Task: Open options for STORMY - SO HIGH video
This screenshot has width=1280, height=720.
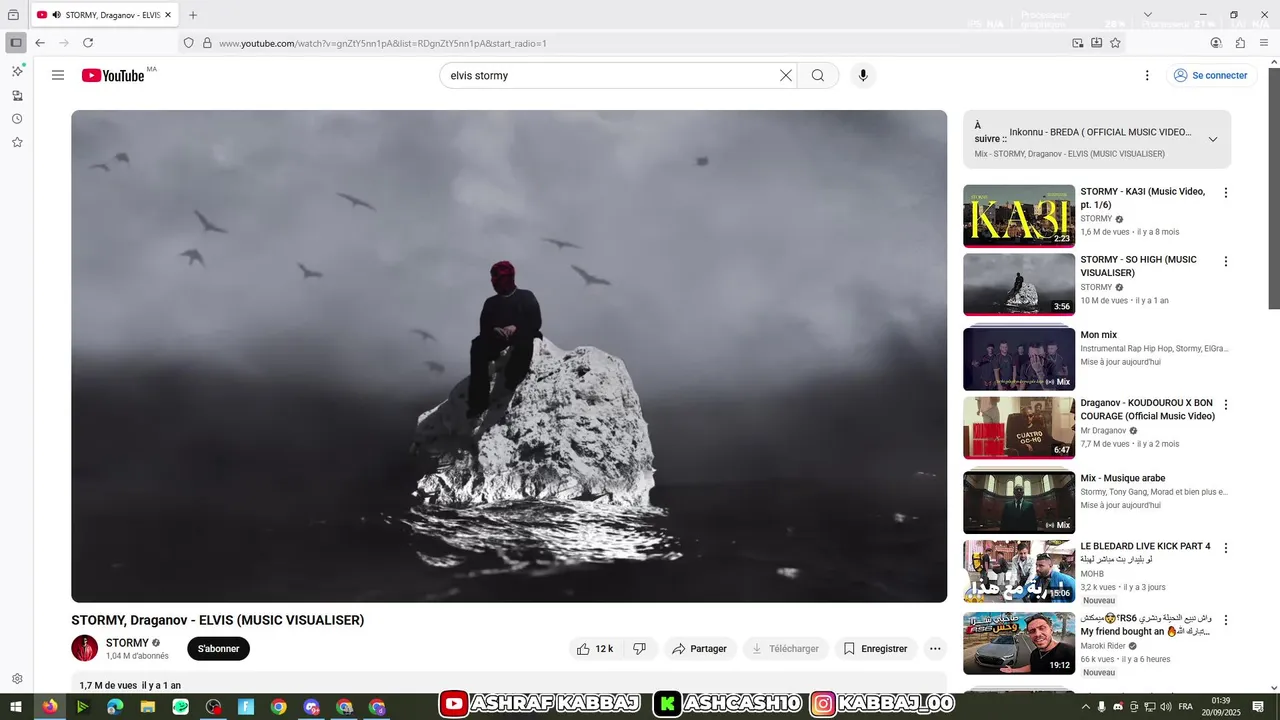Action: [1226, 261]
